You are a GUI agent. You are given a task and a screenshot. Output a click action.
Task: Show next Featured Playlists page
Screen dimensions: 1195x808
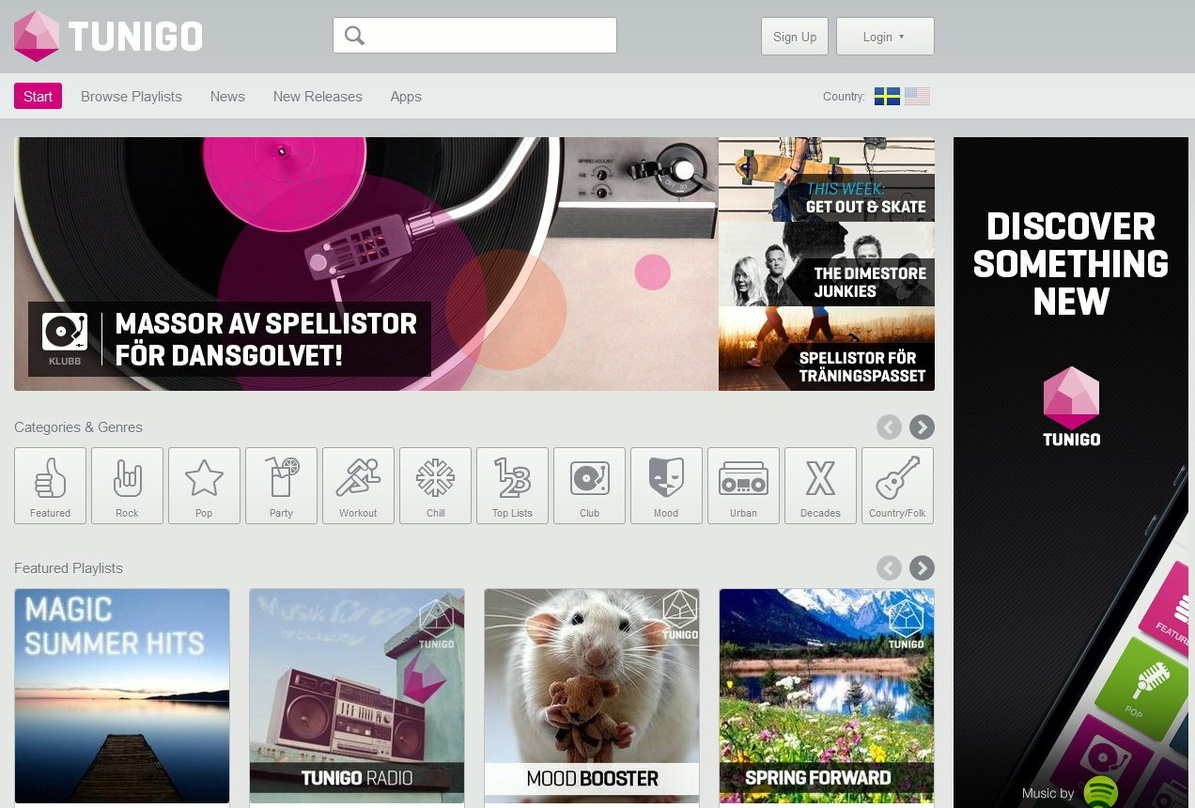coord(921,568)
